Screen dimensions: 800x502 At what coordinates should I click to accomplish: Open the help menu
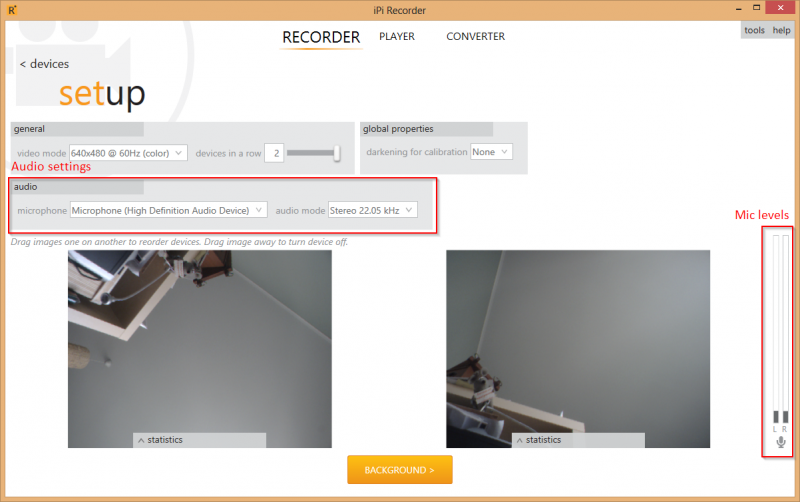781,30
